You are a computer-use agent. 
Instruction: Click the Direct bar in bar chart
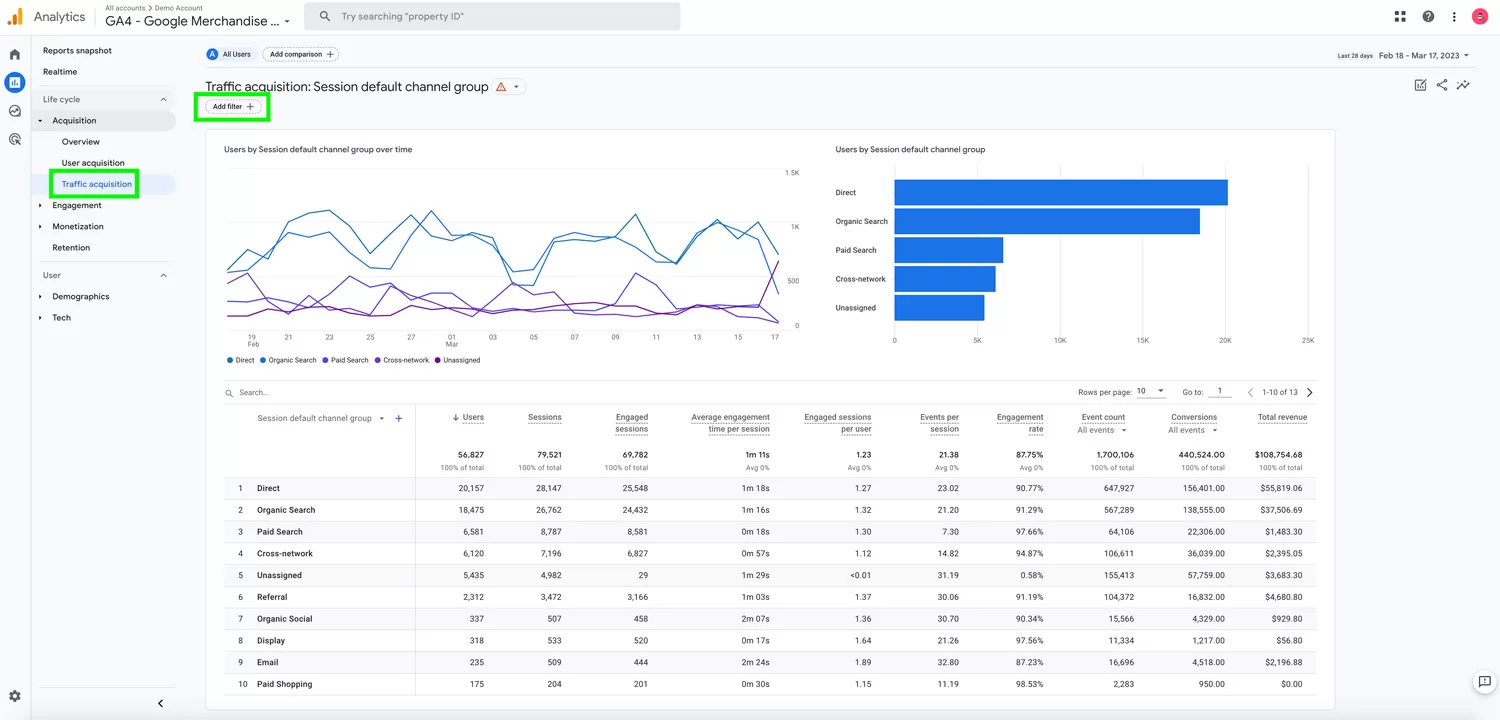click(1061, 193)
